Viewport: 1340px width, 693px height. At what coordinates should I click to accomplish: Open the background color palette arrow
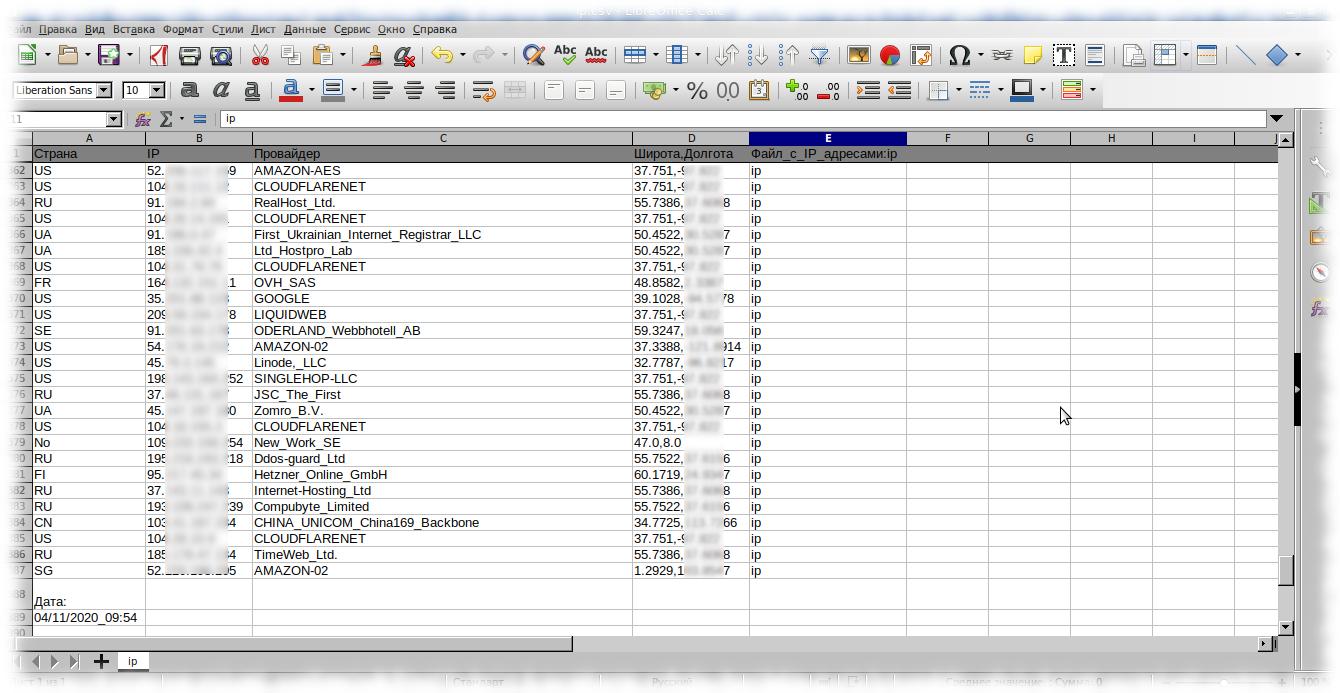[353, 90]
